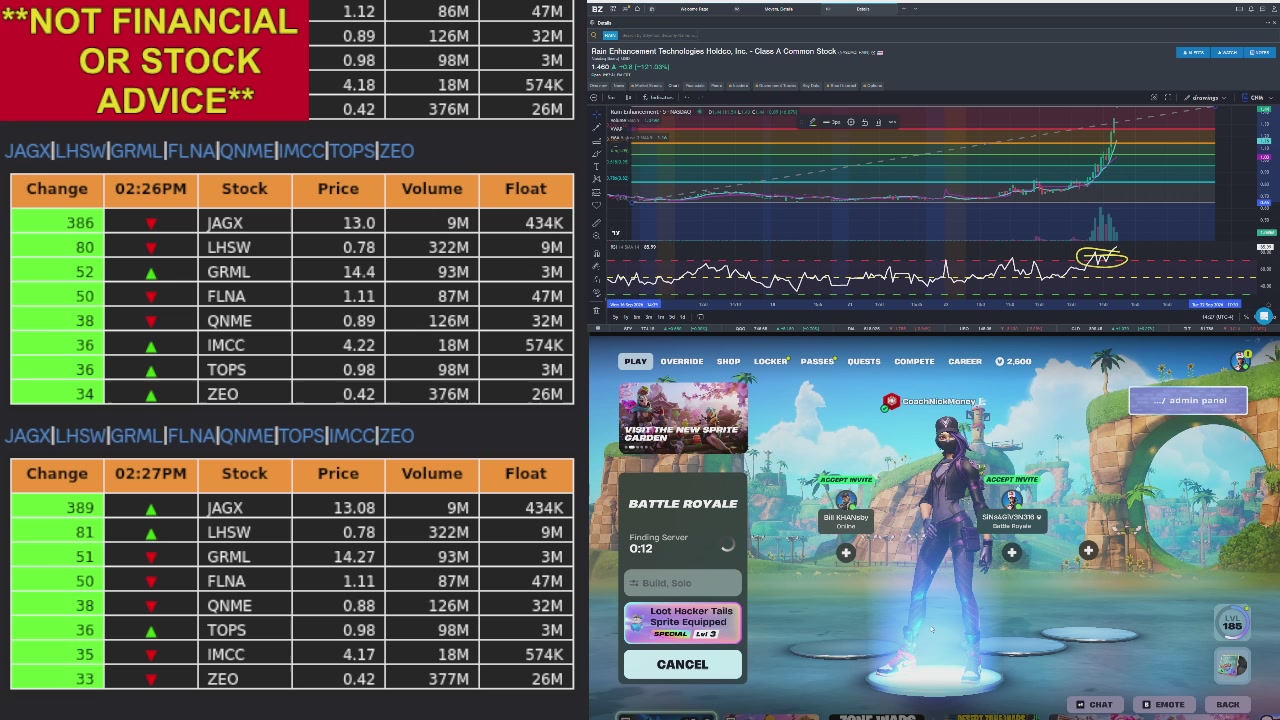Open drawing settings gear icon
Viewport: 1280px width, 720px height.
850,122
